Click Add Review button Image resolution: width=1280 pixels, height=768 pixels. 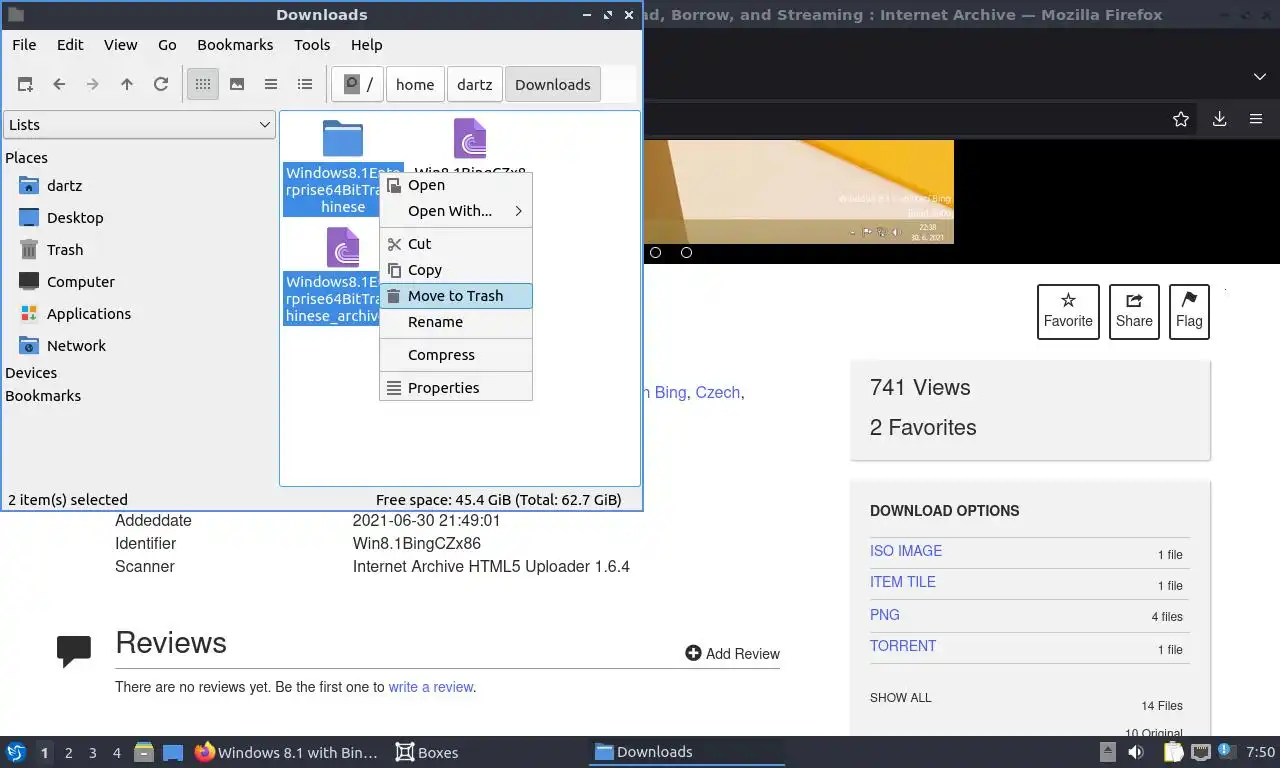pos(732,653)
